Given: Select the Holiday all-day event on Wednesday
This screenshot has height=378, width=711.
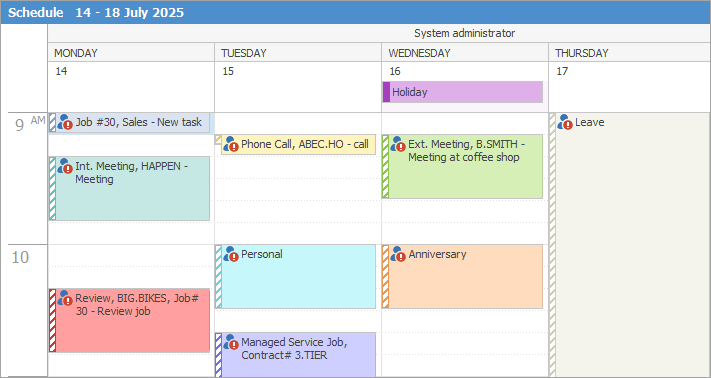Looking at the screenshot, I should click(463, 92).
